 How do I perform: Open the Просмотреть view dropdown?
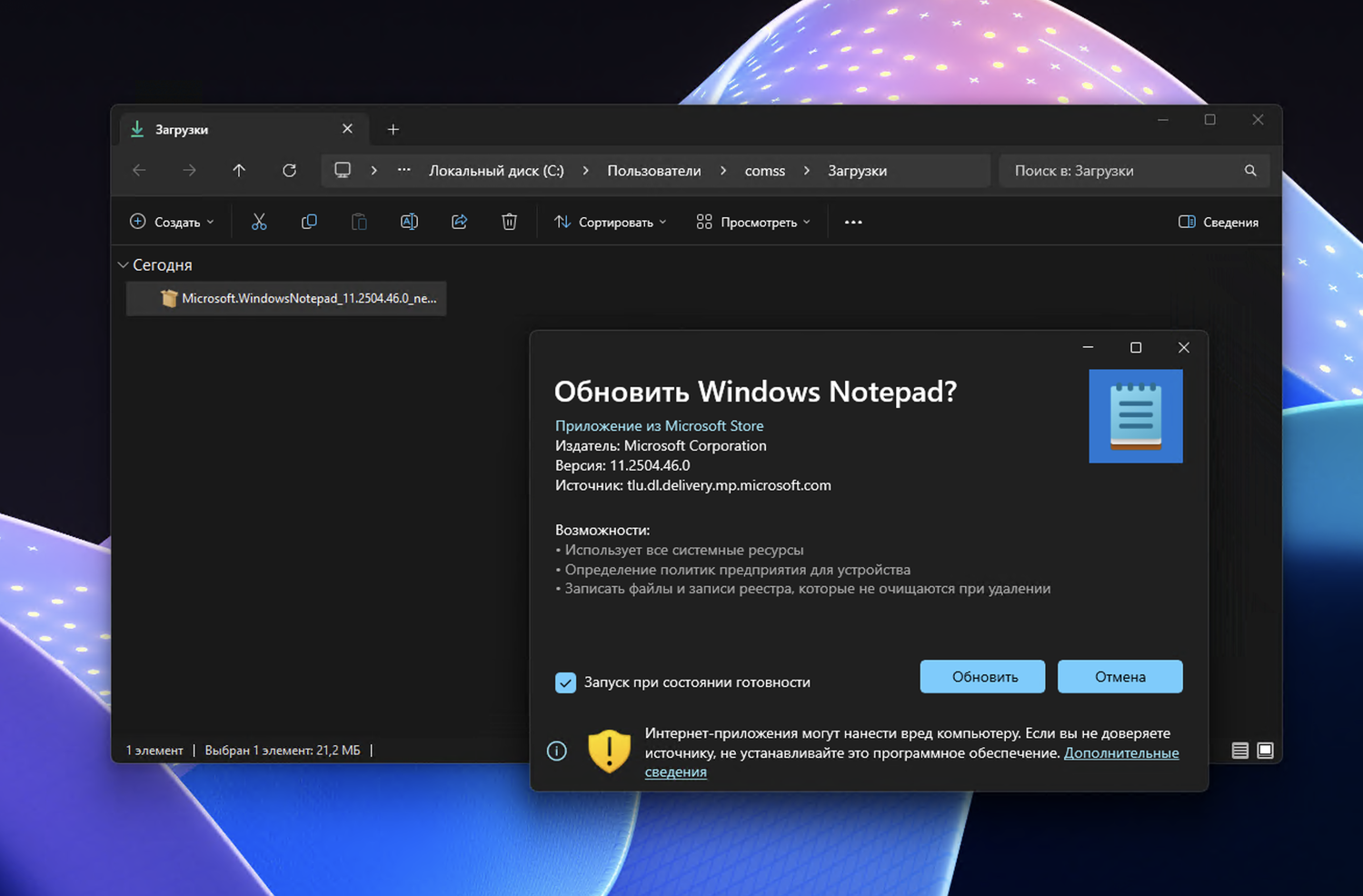pyautogui.click(x=753, y=222)
